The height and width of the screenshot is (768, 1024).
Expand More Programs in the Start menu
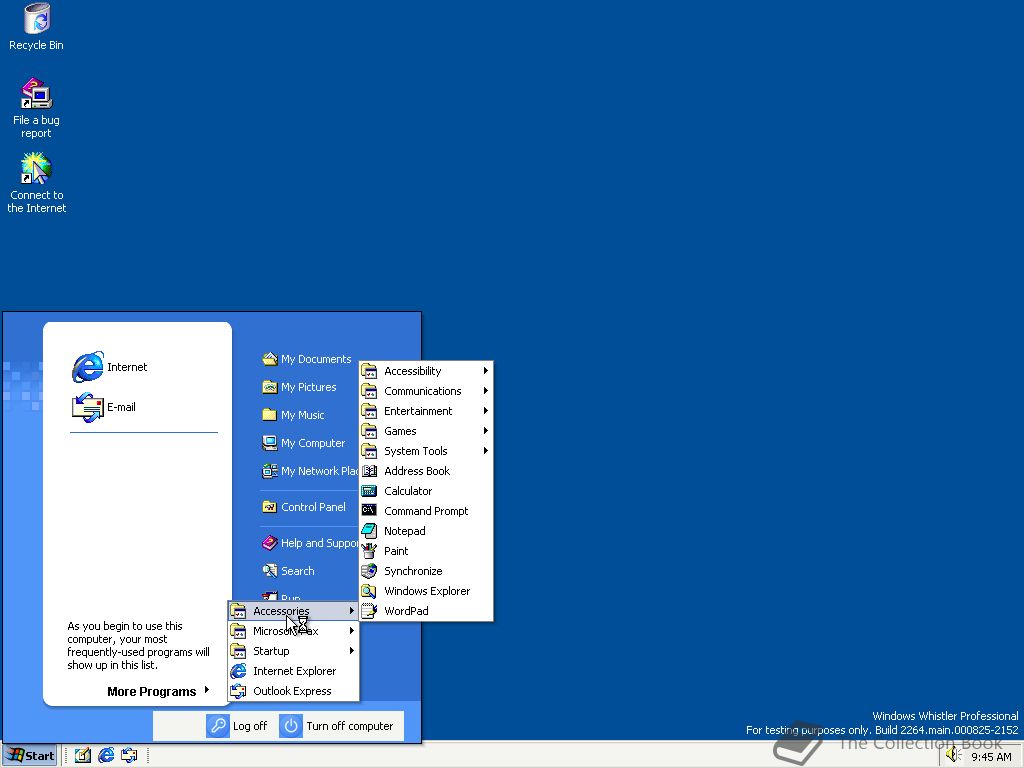pos(158,692)
